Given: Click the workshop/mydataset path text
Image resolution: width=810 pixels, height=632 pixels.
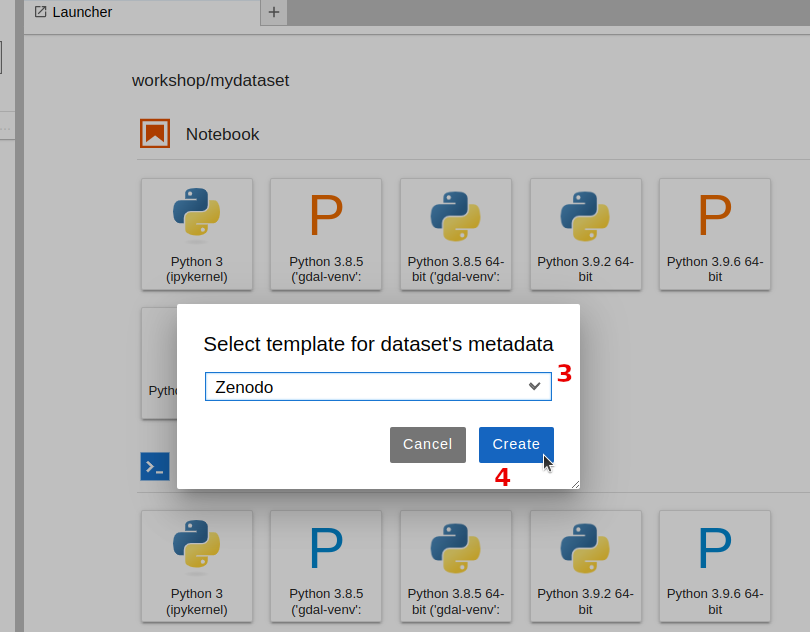Looking at the screenshot, I should [x=210, y=81].
